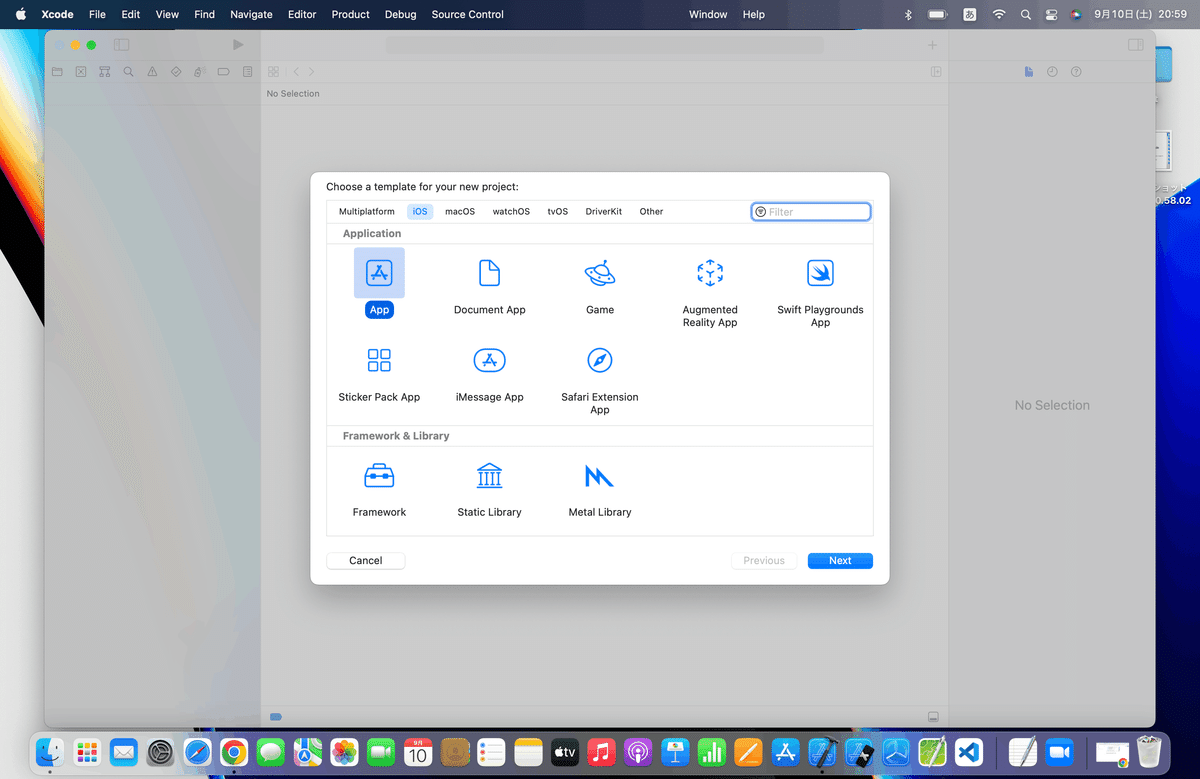Switch to the tvOS platform tab

pos(557,211)
